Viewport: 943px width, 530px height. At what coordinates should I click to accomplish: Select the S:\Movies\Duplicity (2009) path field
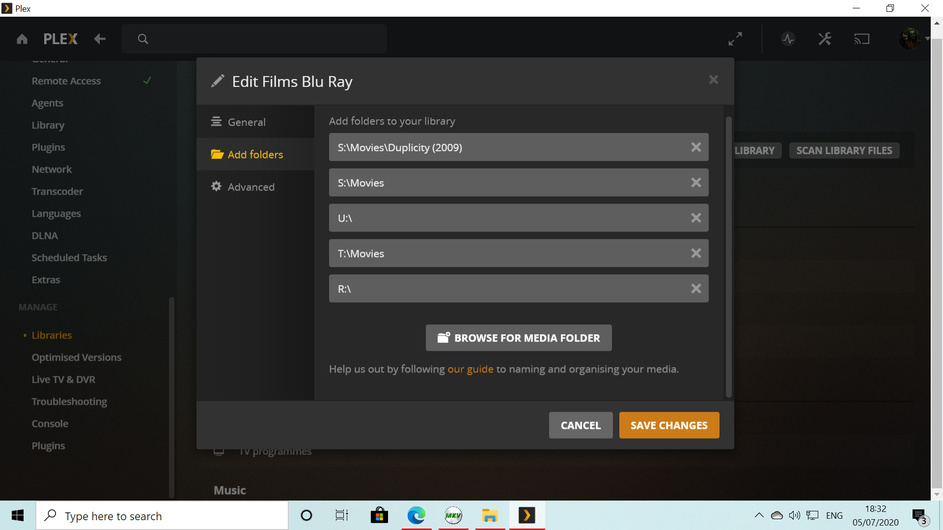point(518,147)
